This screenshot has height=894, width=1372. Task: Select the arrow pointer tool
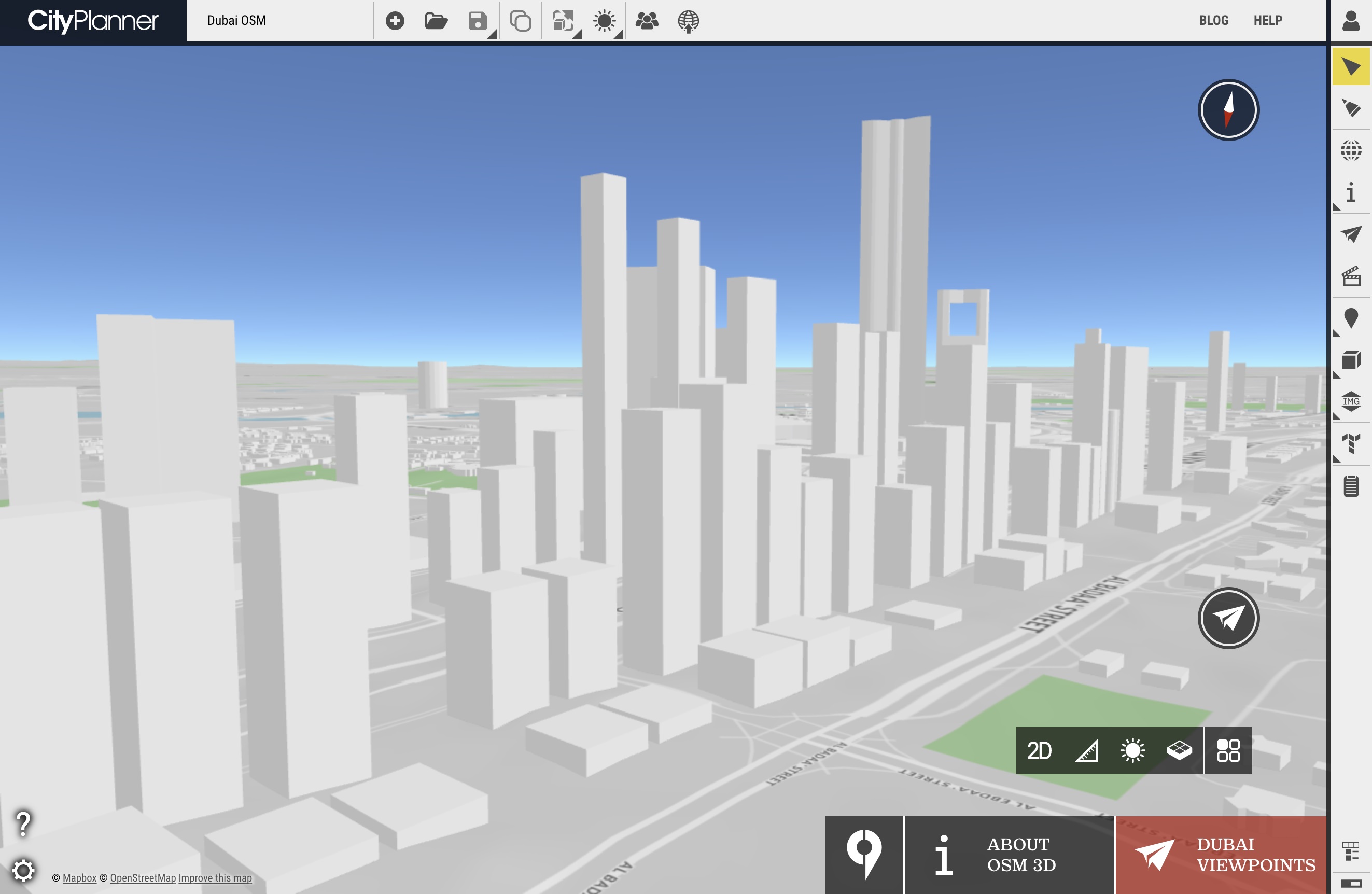tap(1351, 66)
